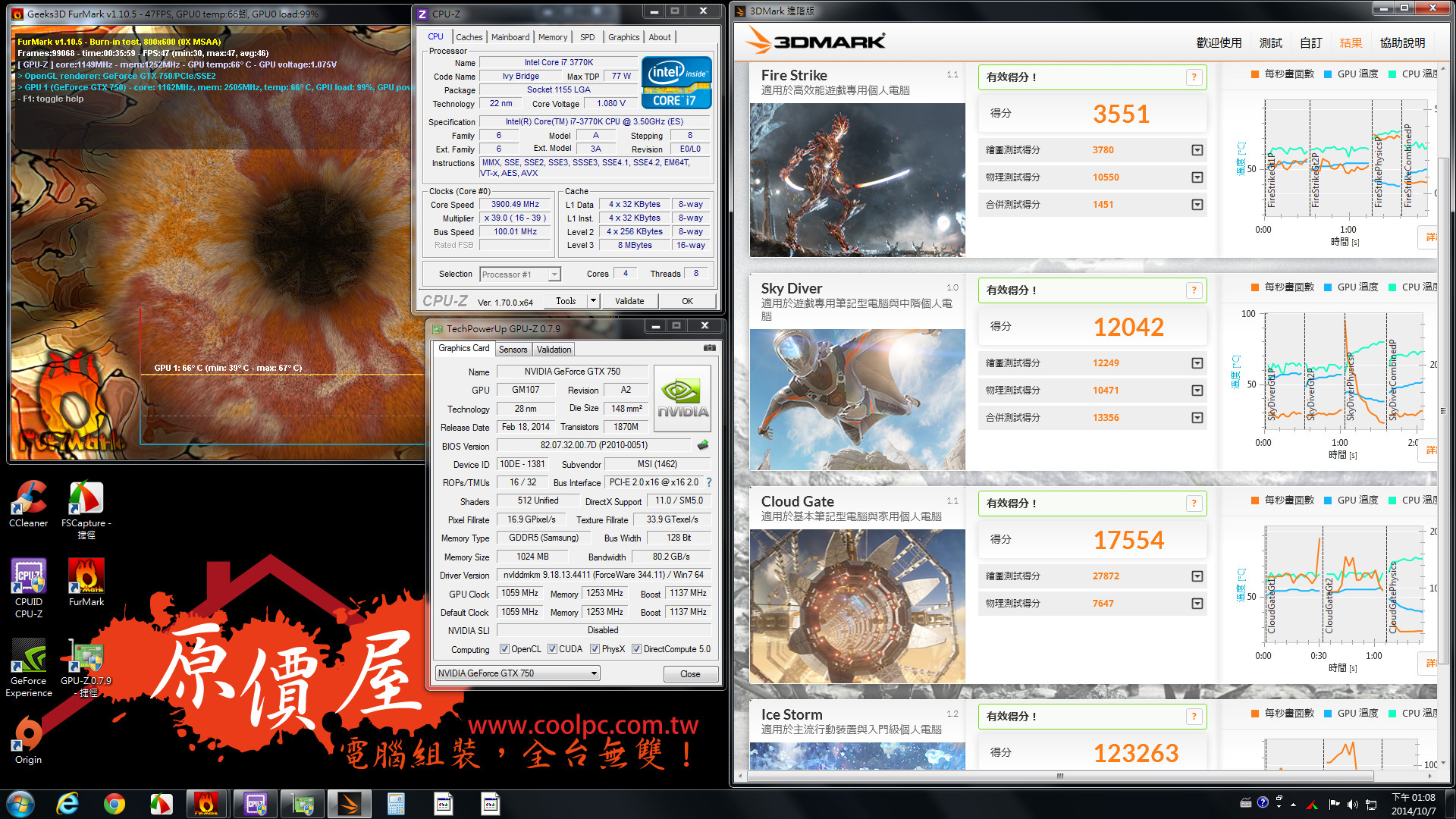The height and width of the screenshot is (819, 1456).
Task: Click the help question mark for Fire Strike
Action: pyautogui.click(x=1194, y=77)
